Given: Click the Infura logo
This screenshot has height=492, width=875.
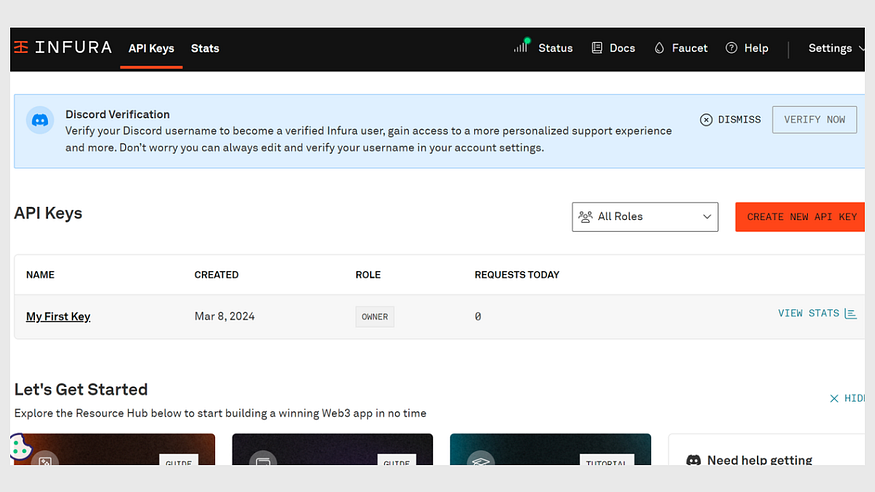Looking at the screenshot, I should tap(62, 47).
